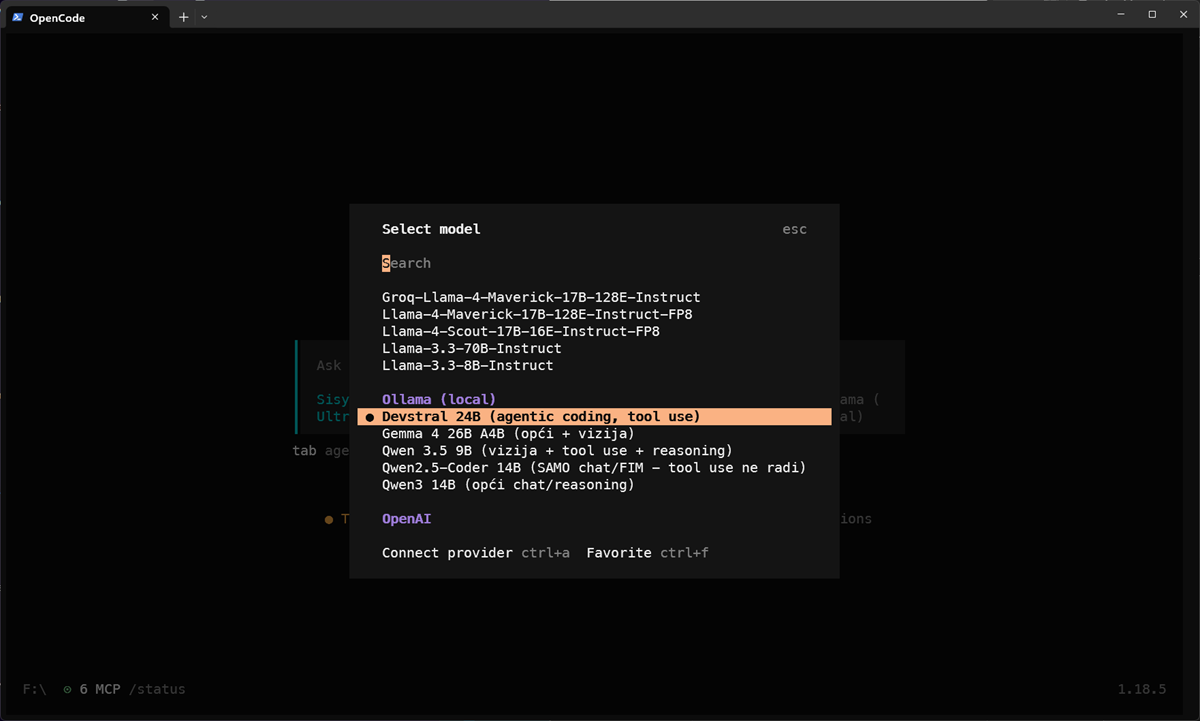This screenshot has height=721, width=1200.
Task: Click the 6 MCP status text
Action: [100, 689]
